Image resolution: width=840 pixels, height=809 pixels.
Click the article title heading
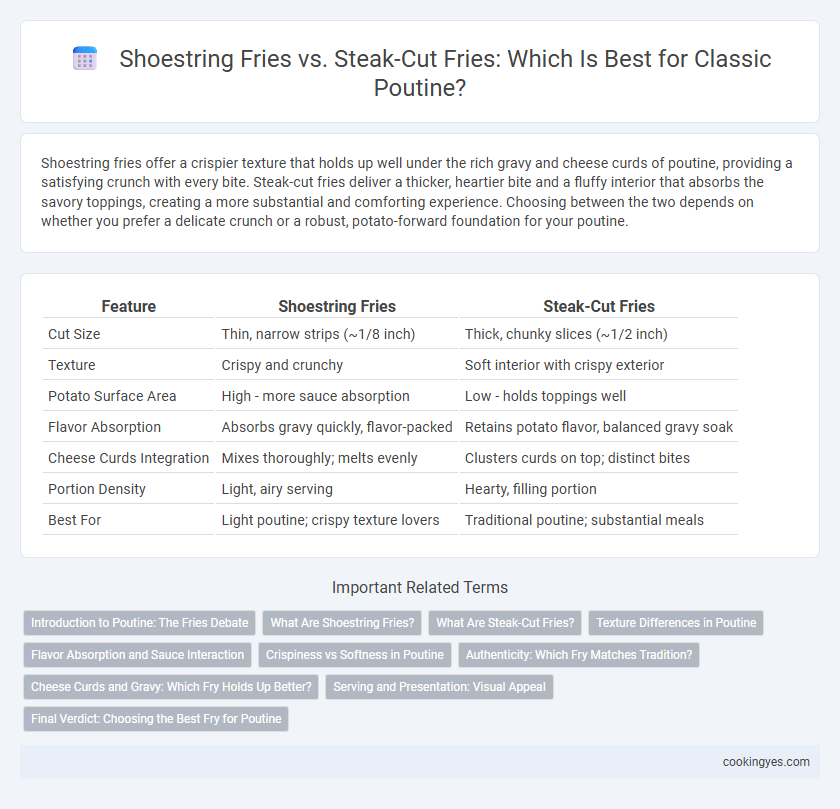pos(445,73)
